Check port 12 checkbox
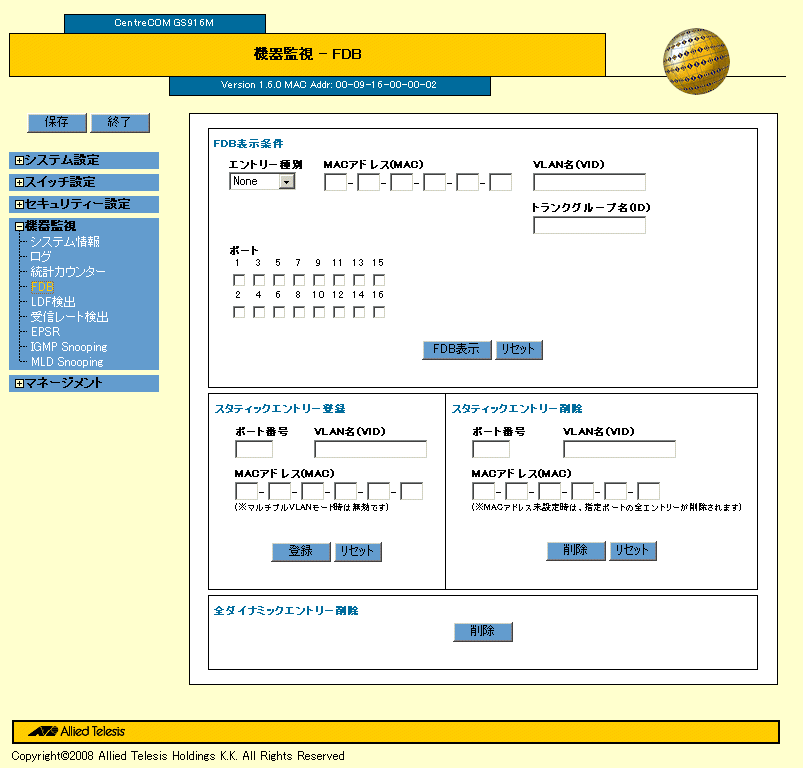803x768 pixels. coord(339,312)
